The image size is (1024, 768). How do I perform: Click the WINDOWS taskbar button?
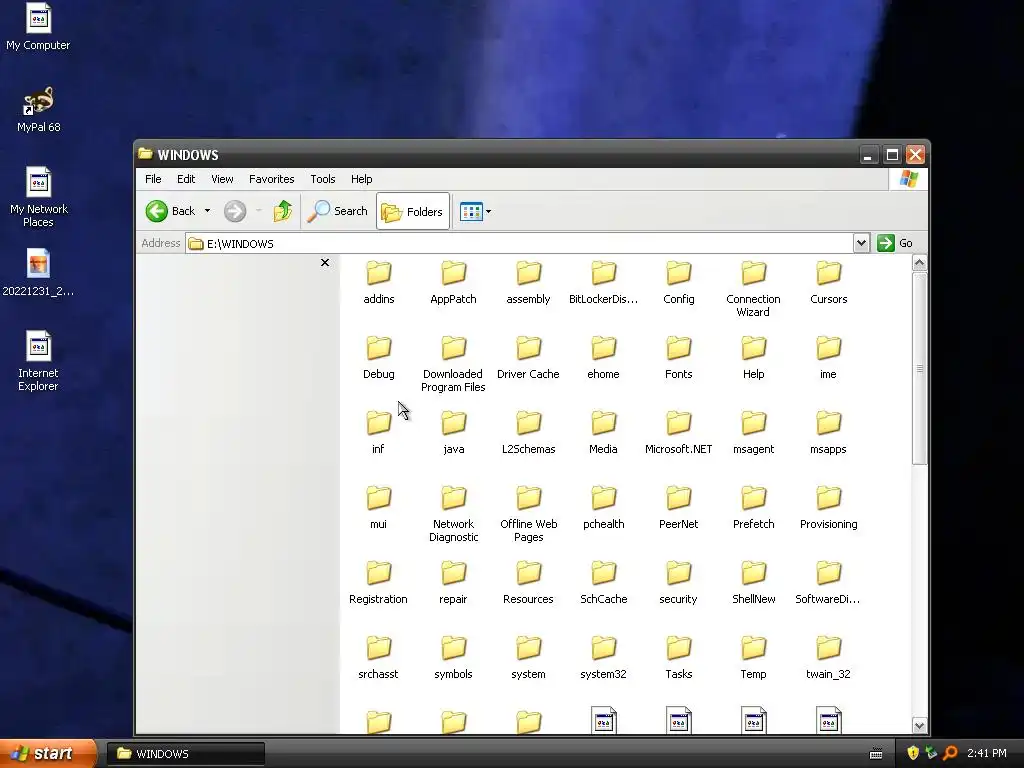(186, 754)
